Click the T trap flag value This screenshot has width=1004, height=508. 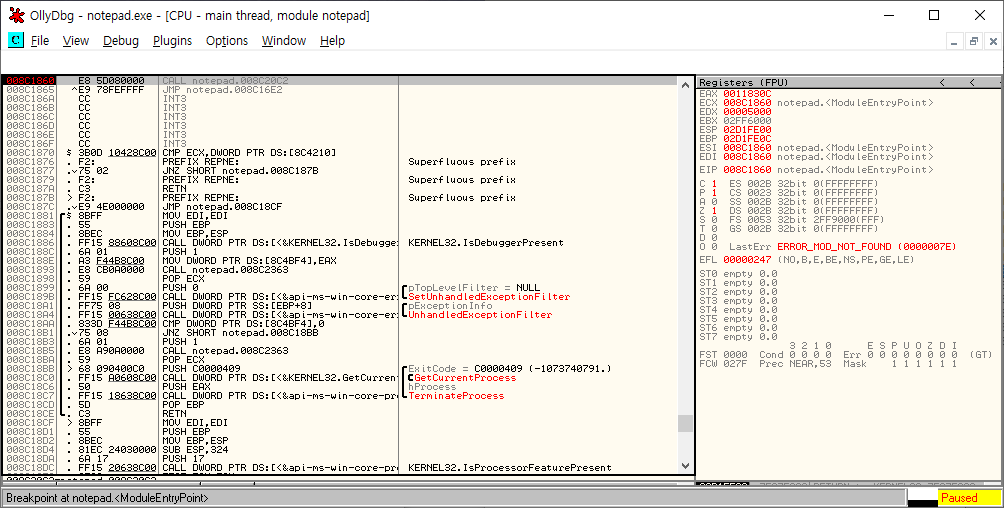click(x=714, y=229)
